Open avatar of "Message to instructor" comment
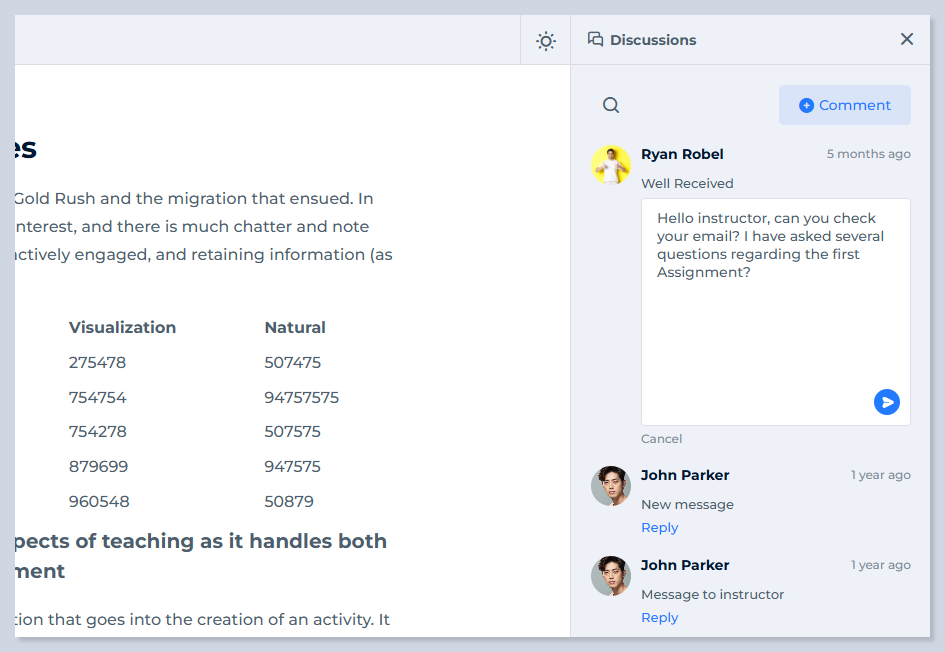 611,576
